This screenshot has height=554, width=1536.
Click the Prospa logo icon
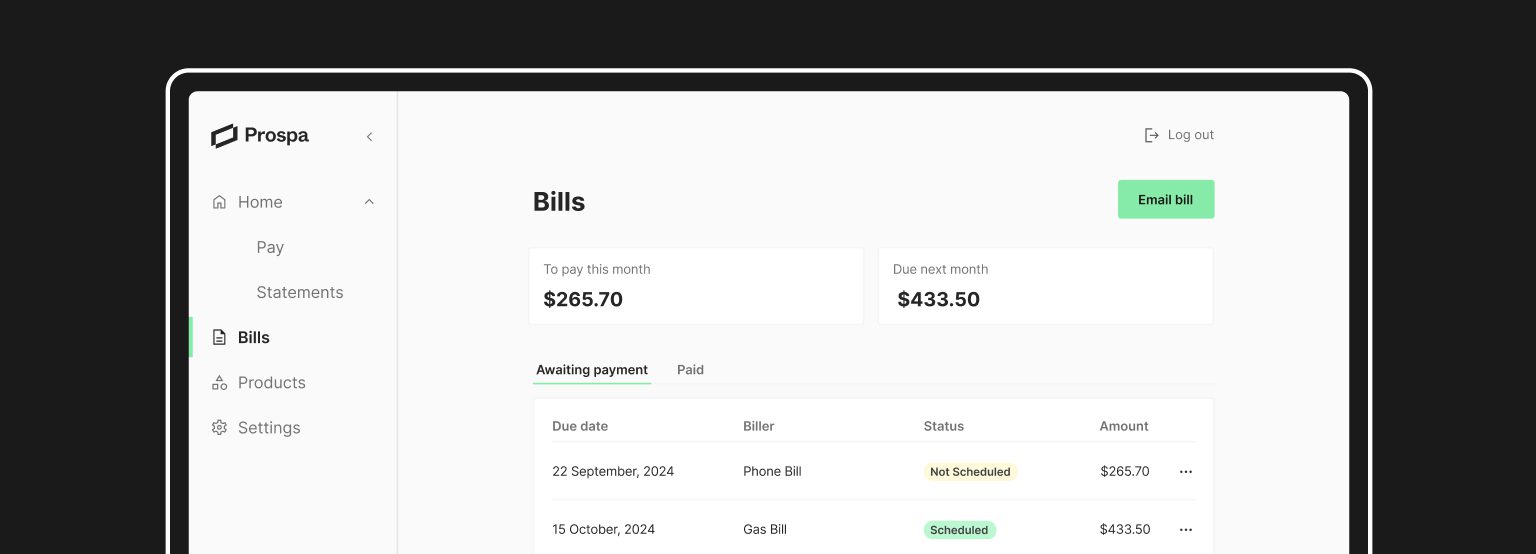click(224, 136)
